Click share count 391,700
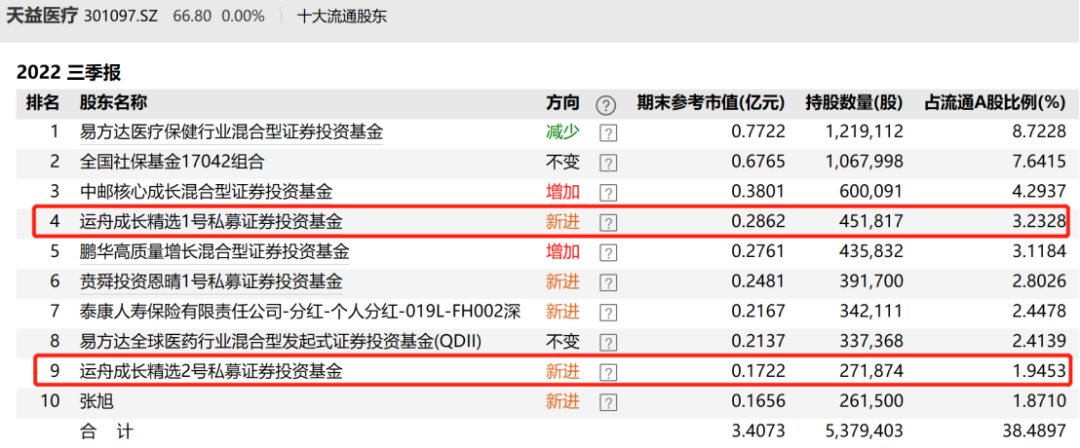Viewport: 1080px width, 448px height. (873, 282)
